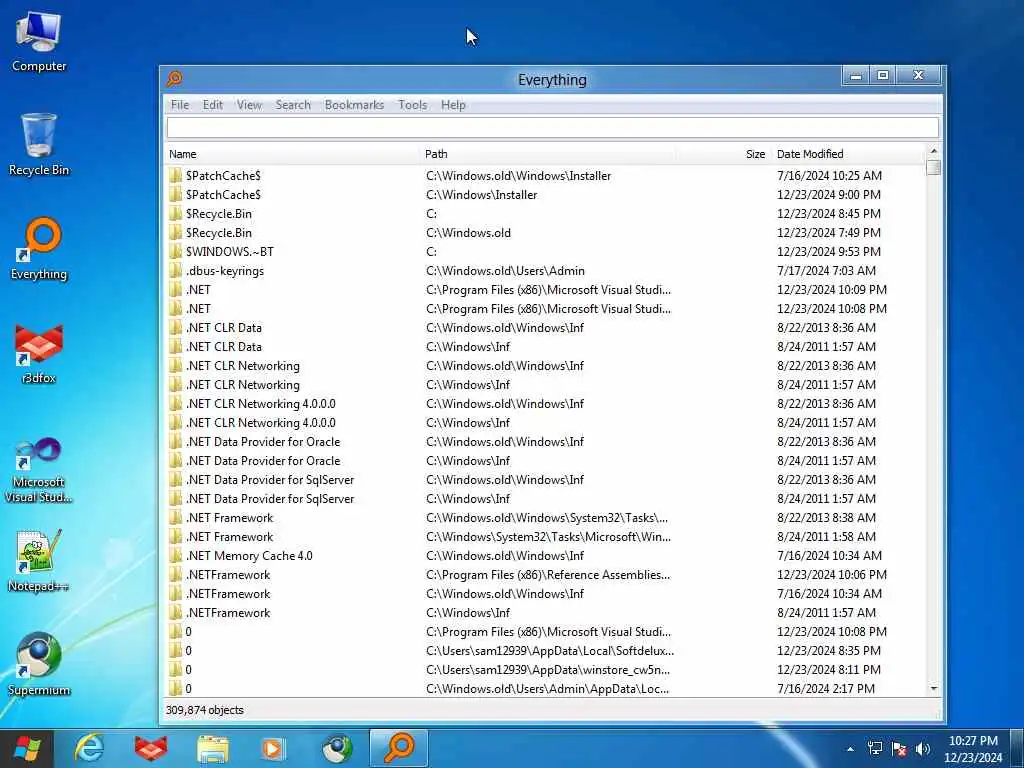Open the Tools menu
This screenshot has width=1024, height=768.
412,104
